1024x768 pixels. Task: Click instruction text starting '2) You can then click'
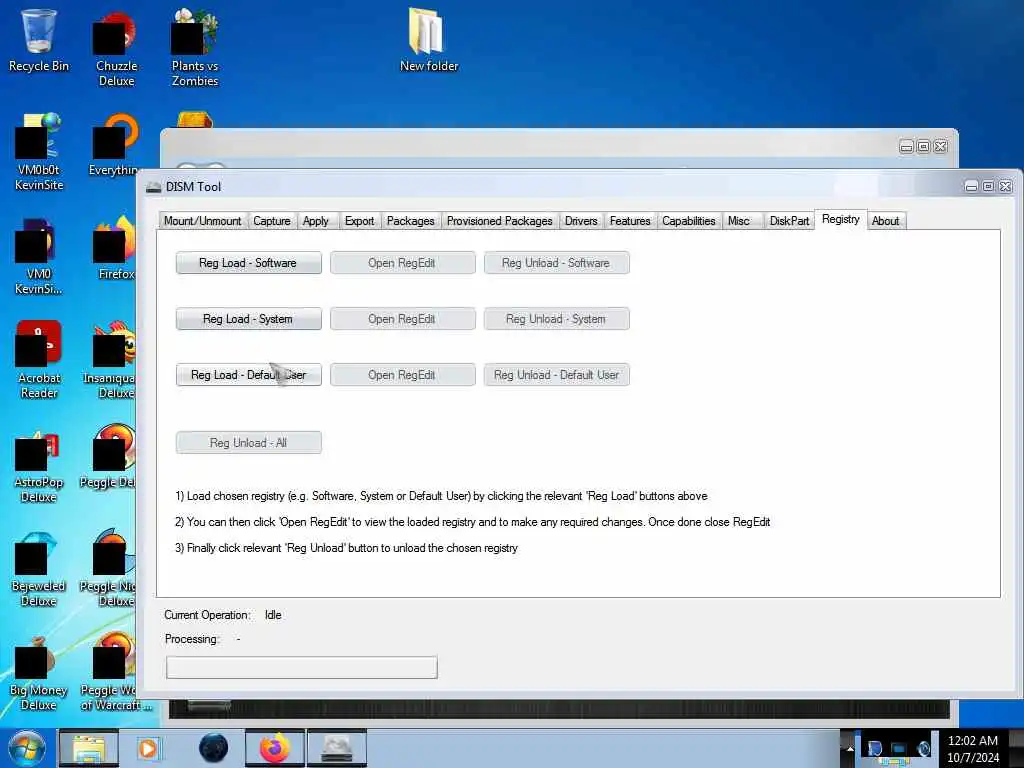[x=473, y=522]
